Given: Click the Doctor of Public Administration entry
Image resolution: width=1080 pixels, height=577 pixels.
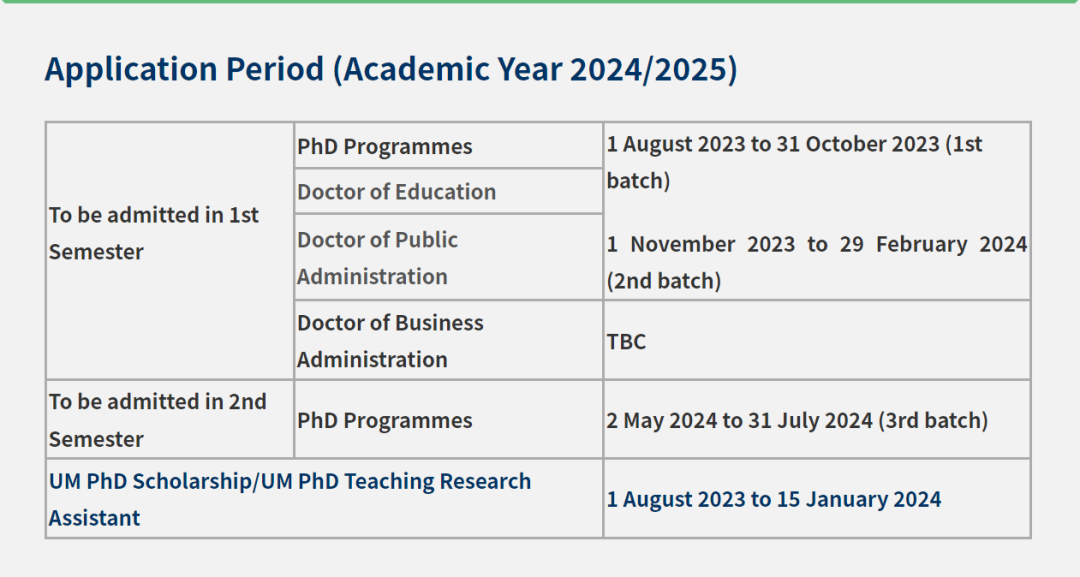Looking at the screenshot, I should click(x=377, y=258).
